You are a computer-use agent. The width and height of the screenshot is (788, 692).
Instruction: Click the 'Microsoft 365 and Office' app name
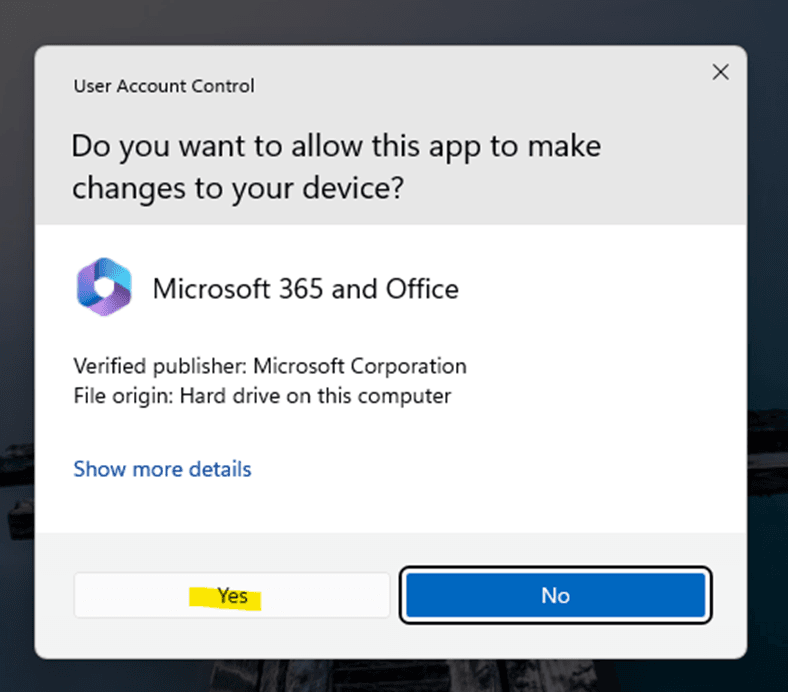305,290
